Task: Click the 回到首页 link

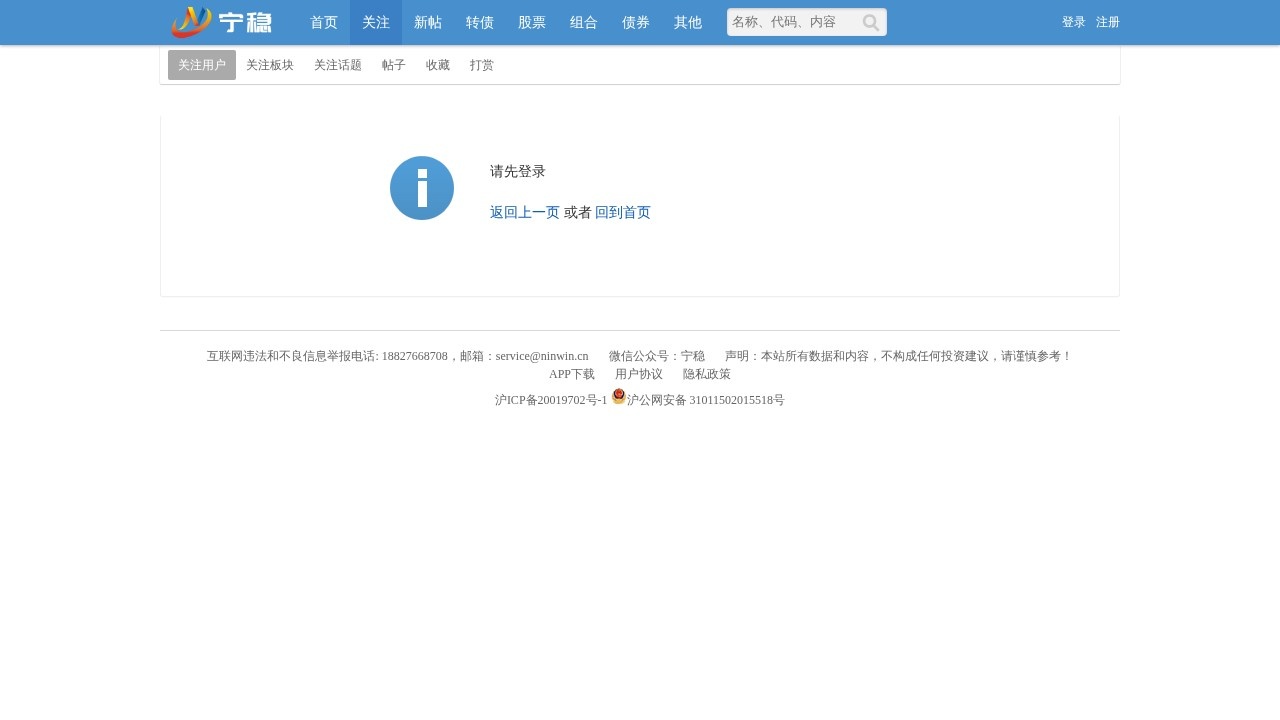Action: tap(623, 212)
